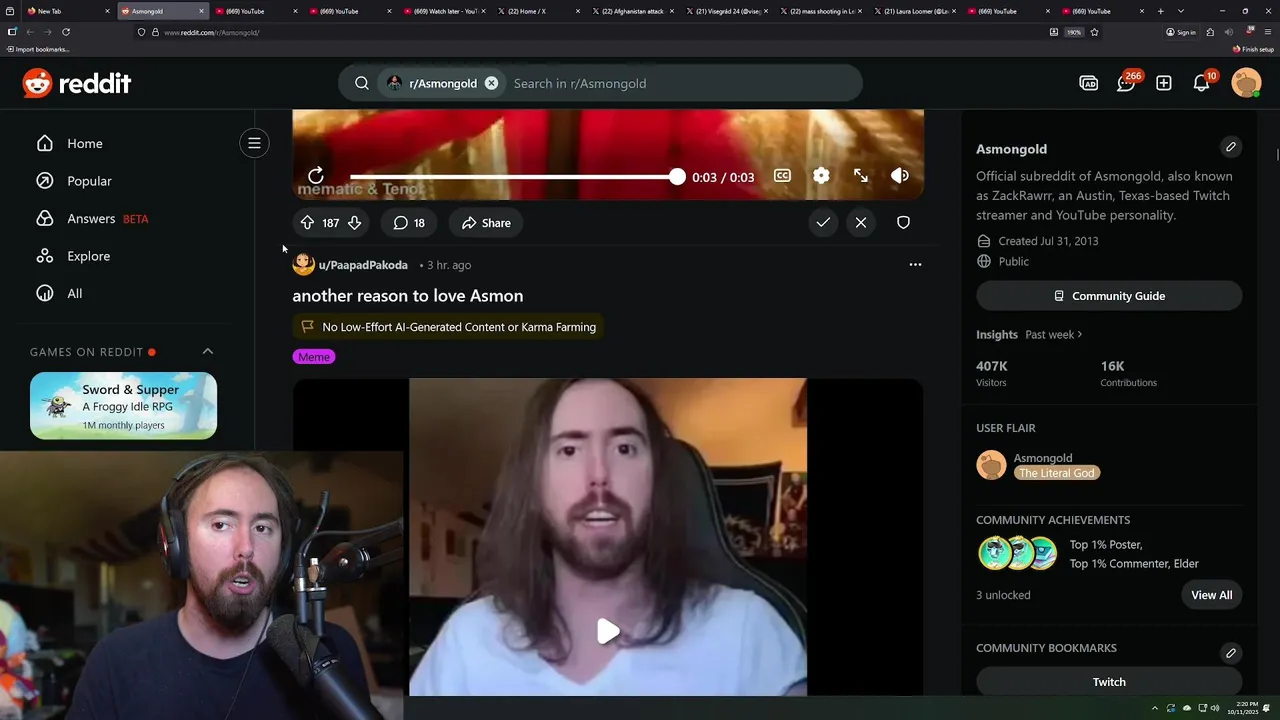Open u/PaapadPakoda user profile

click(x=363, y=265)
